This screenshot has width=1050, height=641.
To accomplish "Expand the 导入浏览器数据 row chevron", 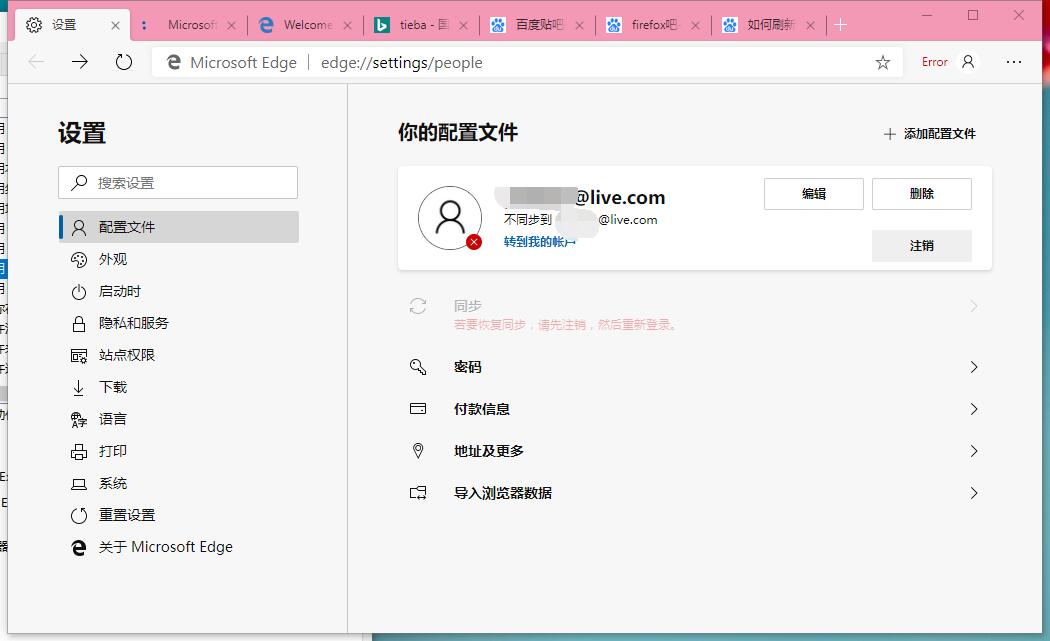I will (974, 493).
